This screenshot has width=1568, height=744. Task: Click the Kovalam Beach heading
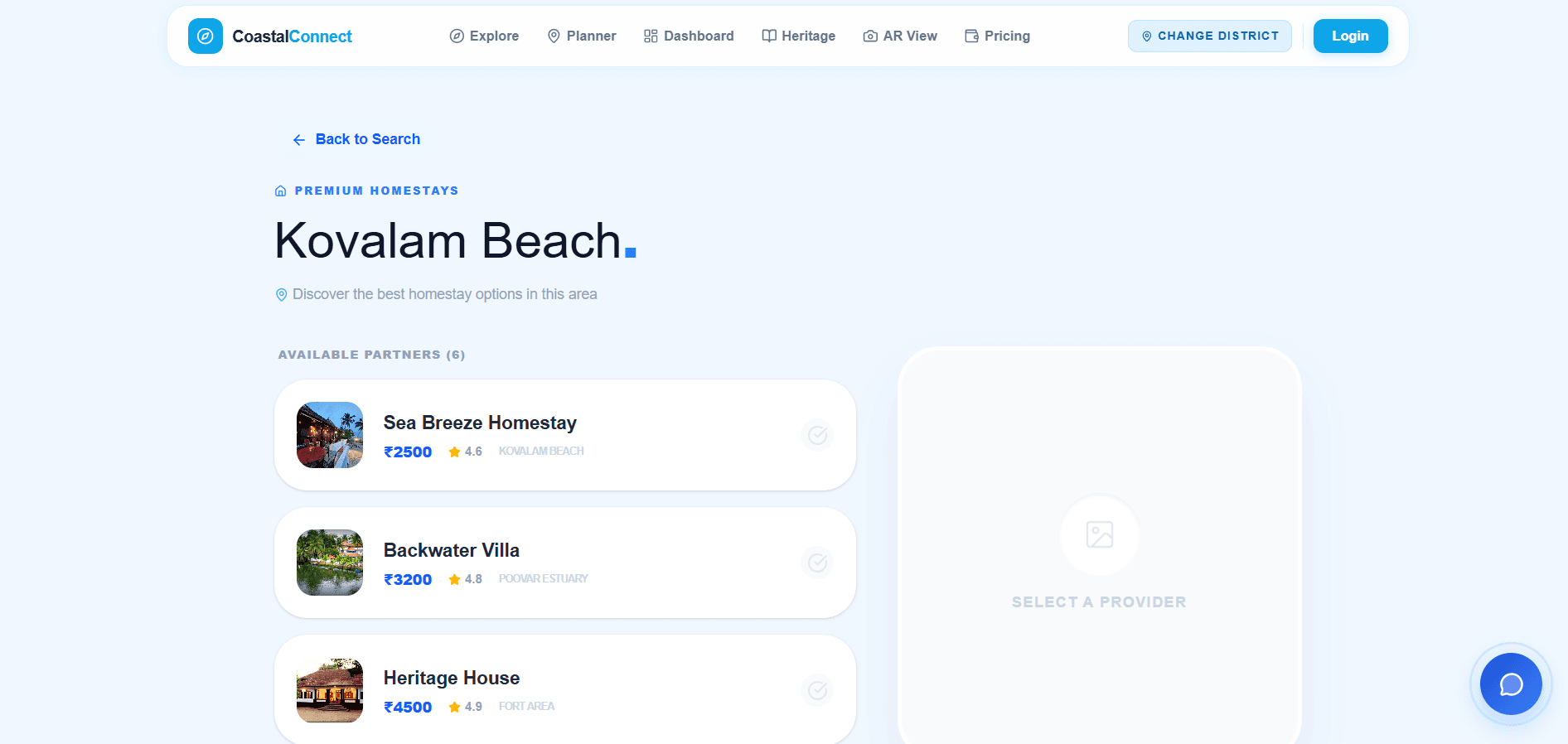coord(456,241)
